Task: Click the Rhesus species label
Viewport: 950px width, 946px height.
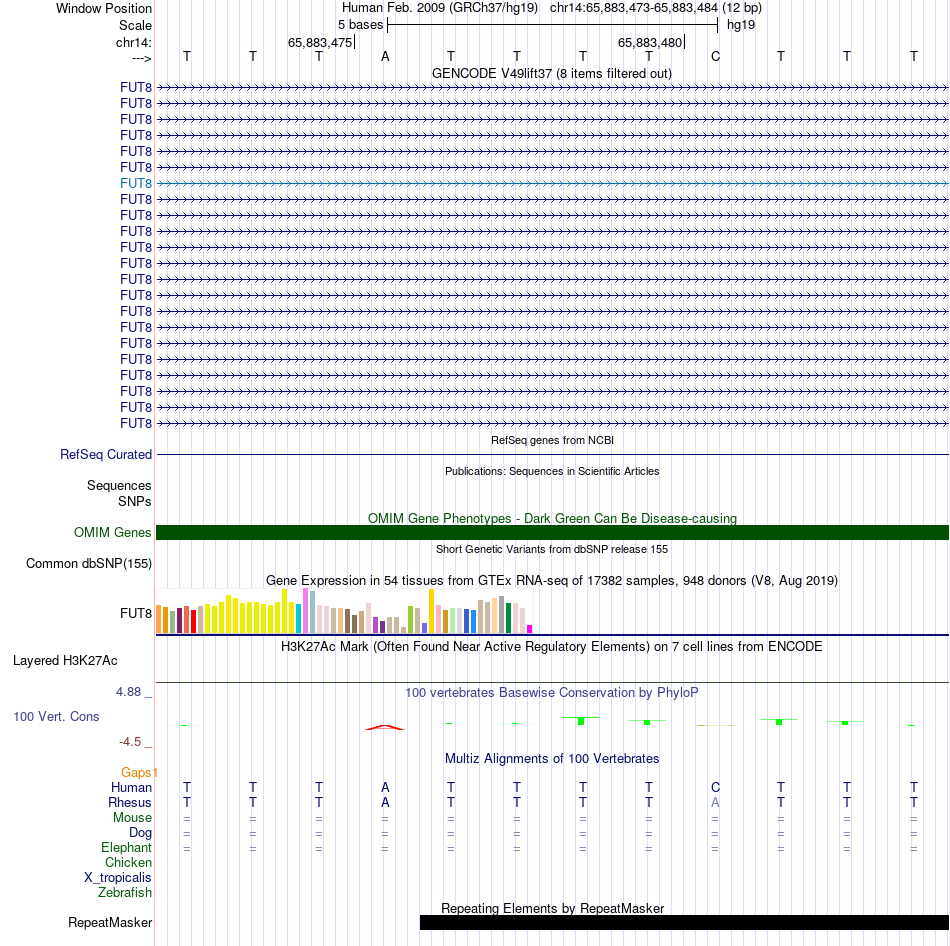Action: [x=130, y=802]
